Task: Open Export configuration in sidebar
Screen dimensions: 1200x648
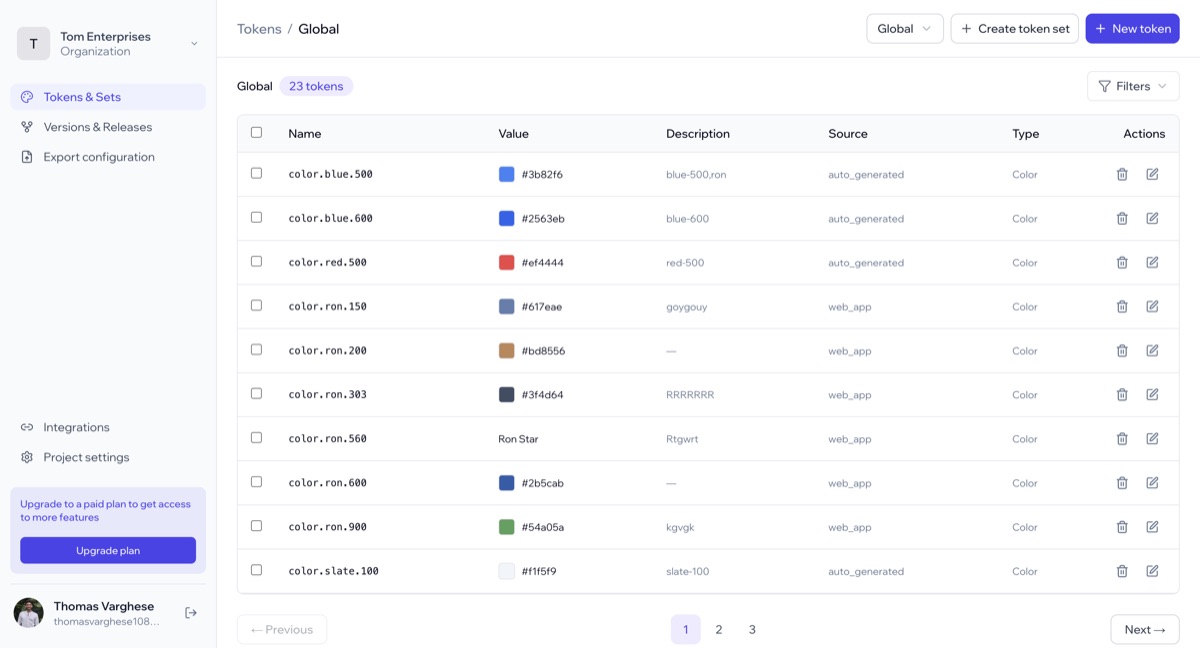Action: [x=108, y=157]
